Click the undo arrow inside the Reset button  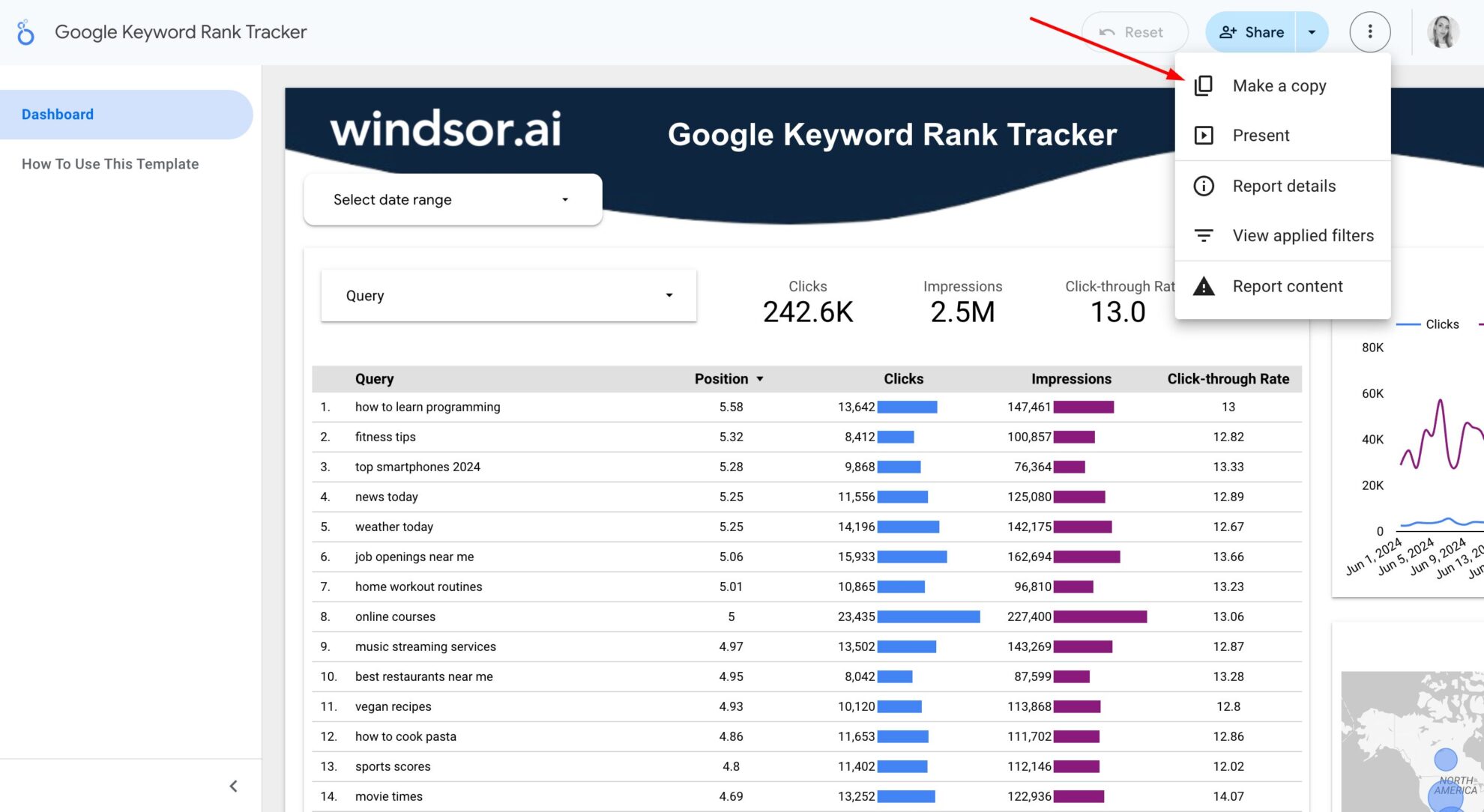[x=1109, y=31]
